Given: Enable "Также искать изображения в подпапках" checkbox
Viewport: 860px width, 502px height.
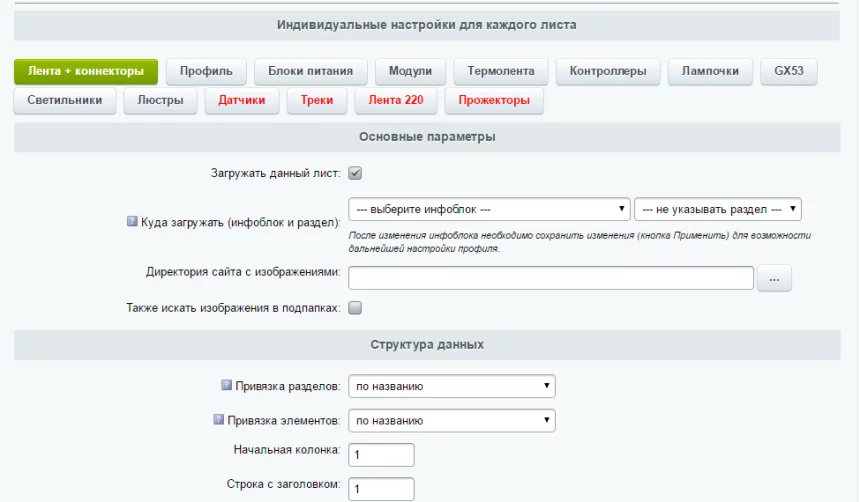Looking at the screenshot, I should pos(355,308).
